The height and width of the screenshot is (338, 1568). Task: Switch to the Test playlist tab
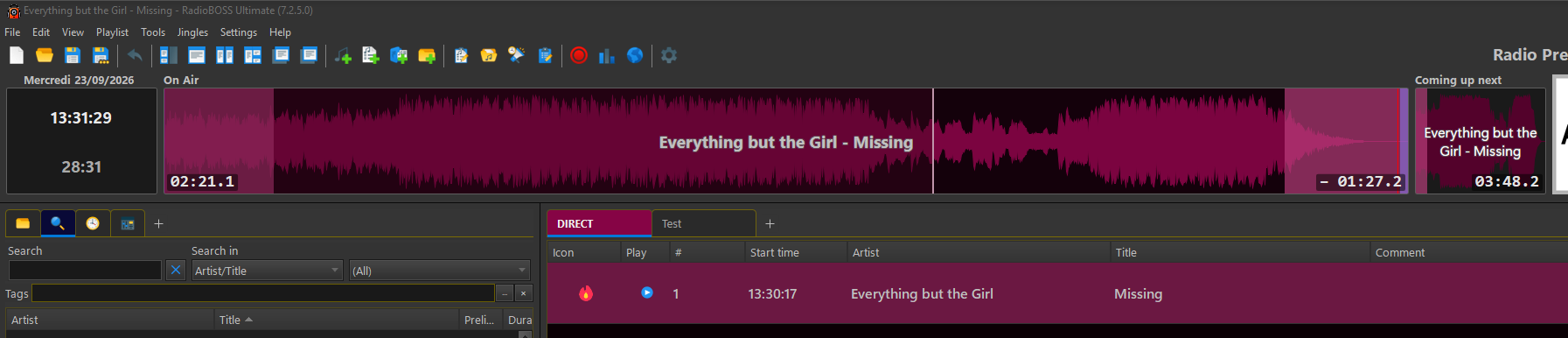click(704, 223)
